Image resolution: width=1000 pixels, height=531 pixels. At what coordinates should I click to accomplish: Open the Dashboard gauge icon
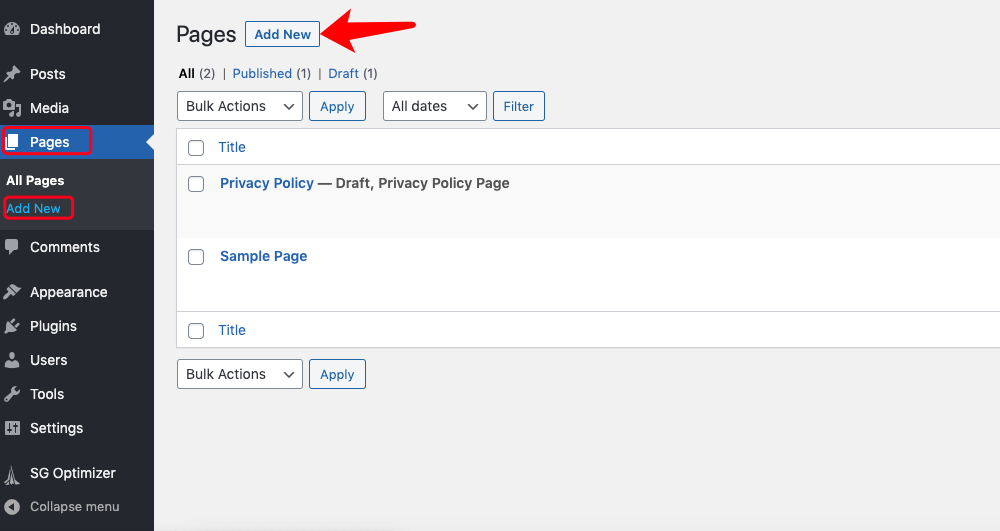pos(12,29)
